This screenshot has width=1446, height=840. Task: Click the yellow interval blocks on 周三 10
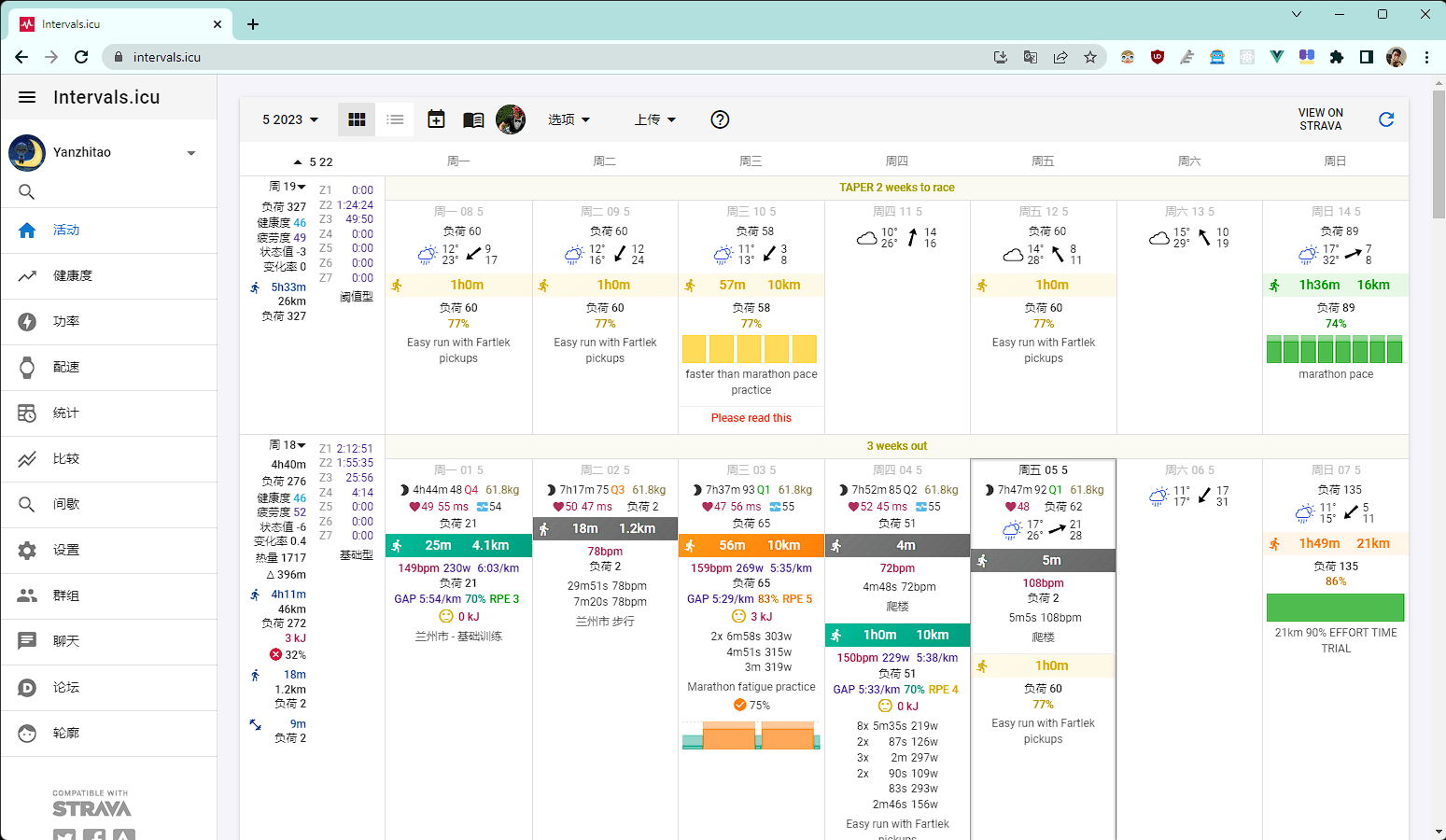[750, 349]
